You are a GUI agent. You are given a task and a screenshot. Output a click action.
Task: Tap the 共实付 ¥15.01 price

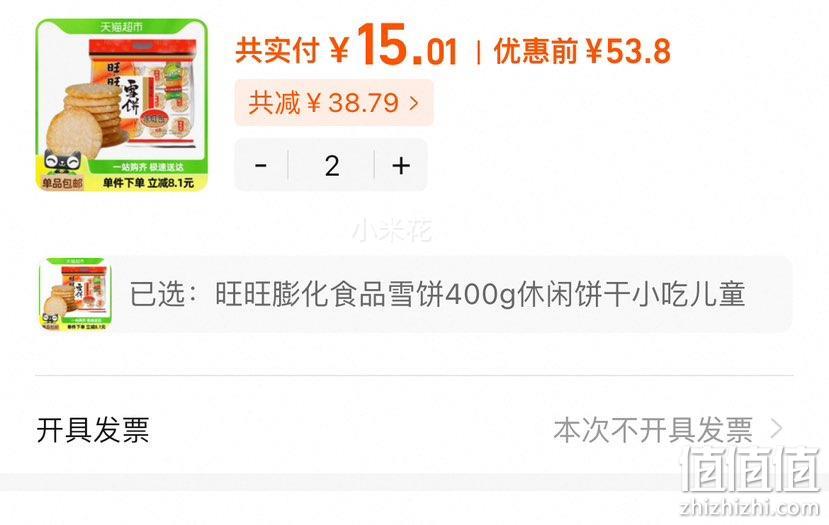(346, 47)
